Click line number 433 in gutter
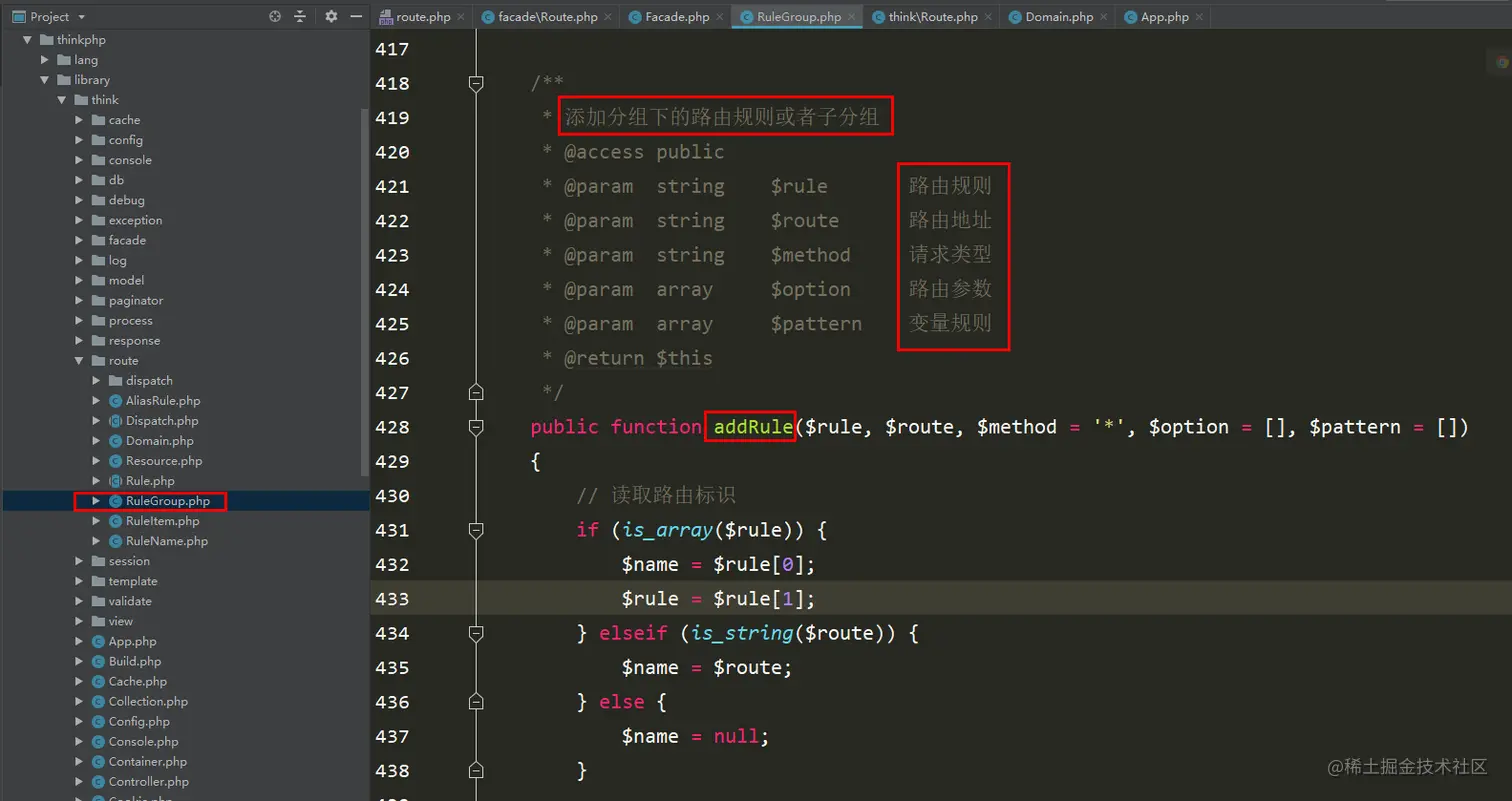1512x801 pixels. click(392, 599)
